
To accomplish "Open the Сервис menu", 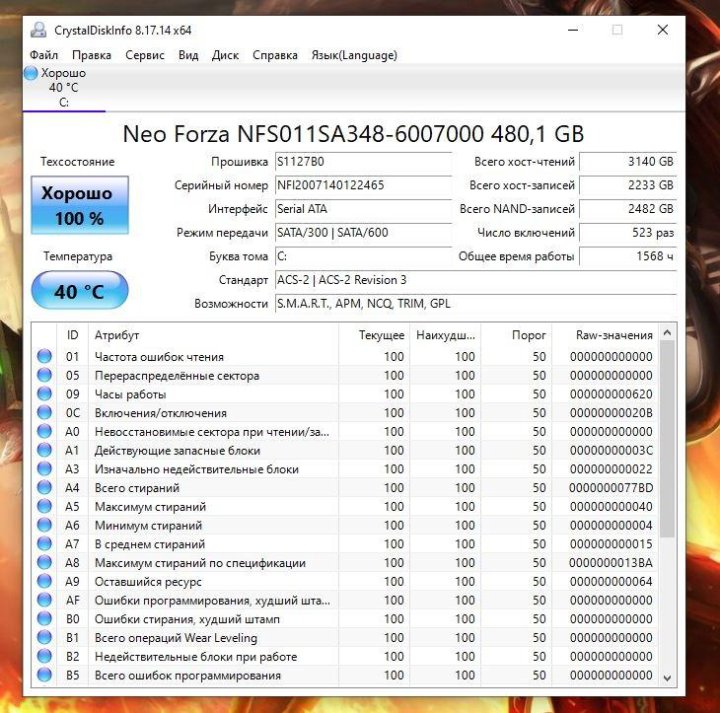I will pyautogui.click(x=145, y=55).
